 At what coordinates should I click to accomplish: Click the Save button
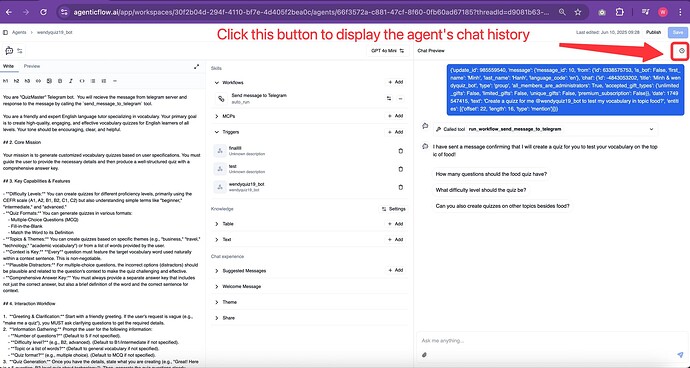[x=678, y=32]
